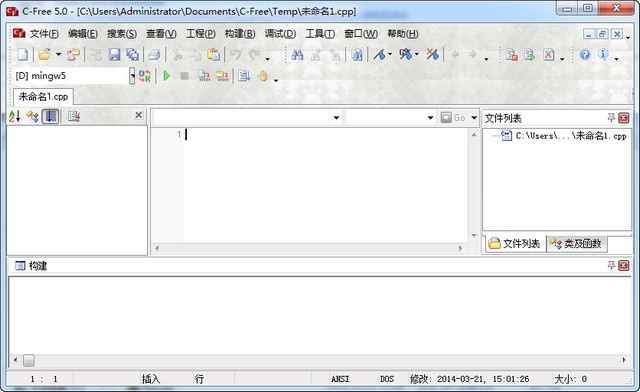Click the build with red square icon
Screen dimensions: 640x392
511,54
